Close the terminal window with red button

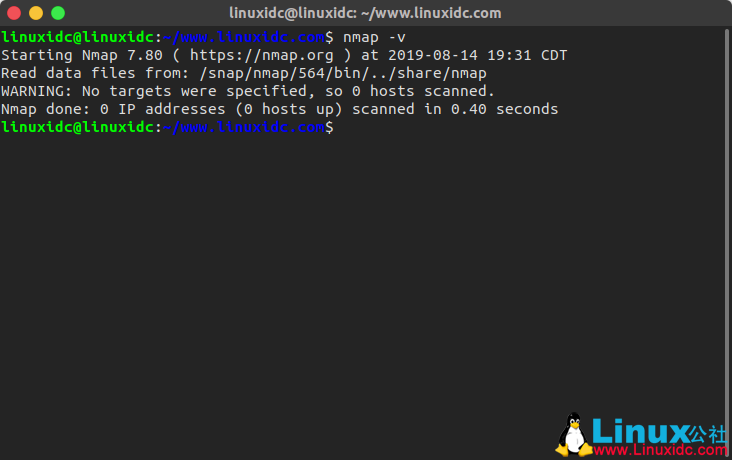pyautogui.click(x=14, y=13)
